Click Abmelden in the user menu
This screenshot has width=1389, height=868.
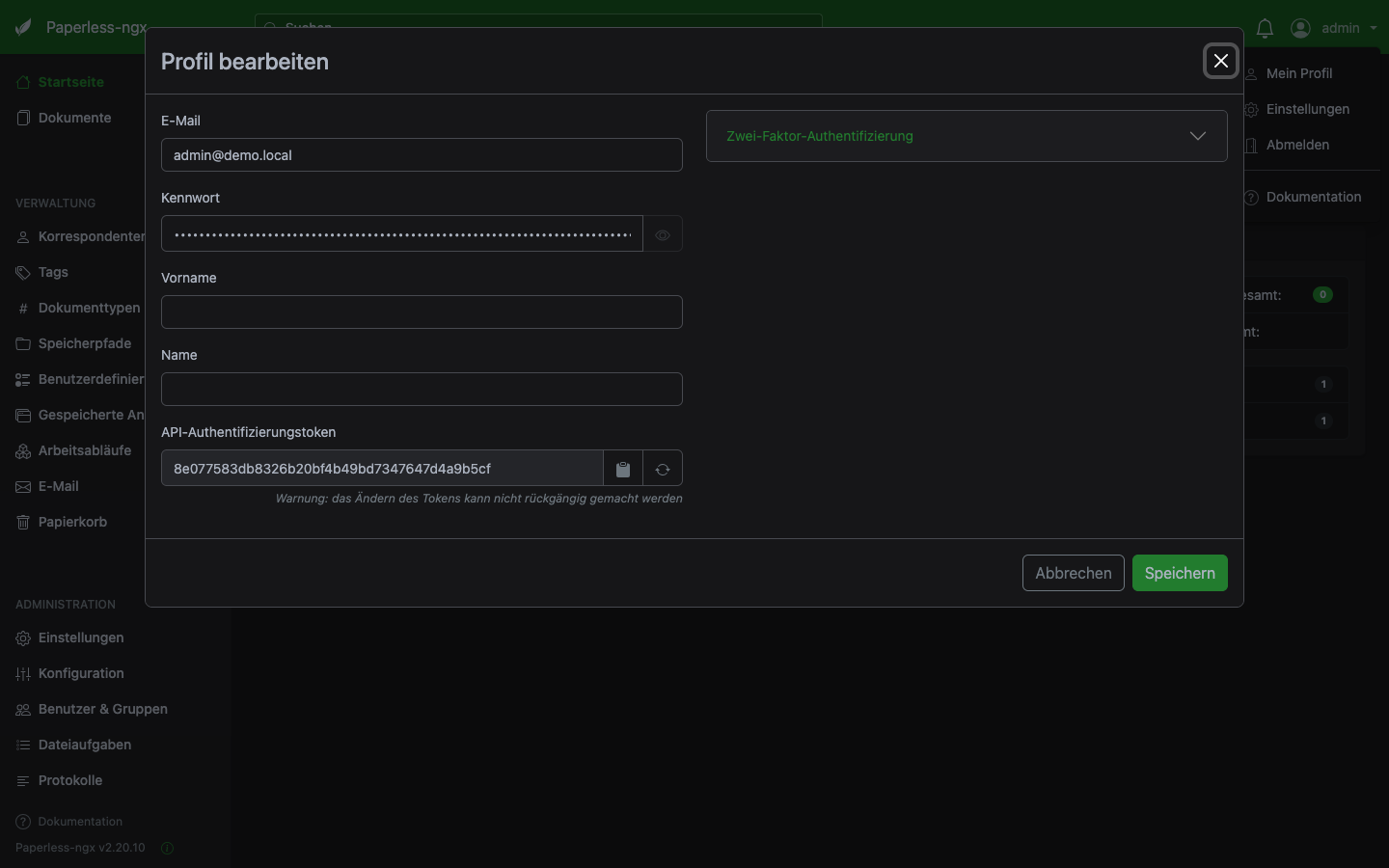[1297, 145]
